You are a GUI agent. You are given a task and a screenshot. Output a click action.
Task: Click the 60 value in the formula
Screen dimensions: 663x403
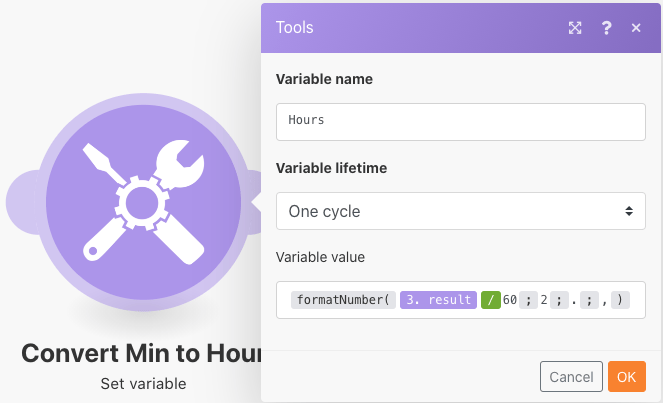coord(510,300)
